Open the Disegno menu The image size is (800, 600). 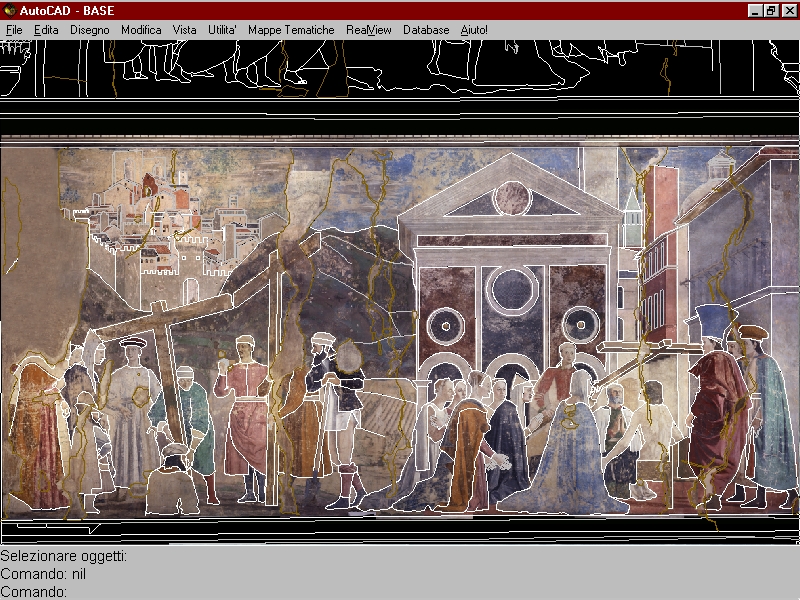click(x=90, y=30)
